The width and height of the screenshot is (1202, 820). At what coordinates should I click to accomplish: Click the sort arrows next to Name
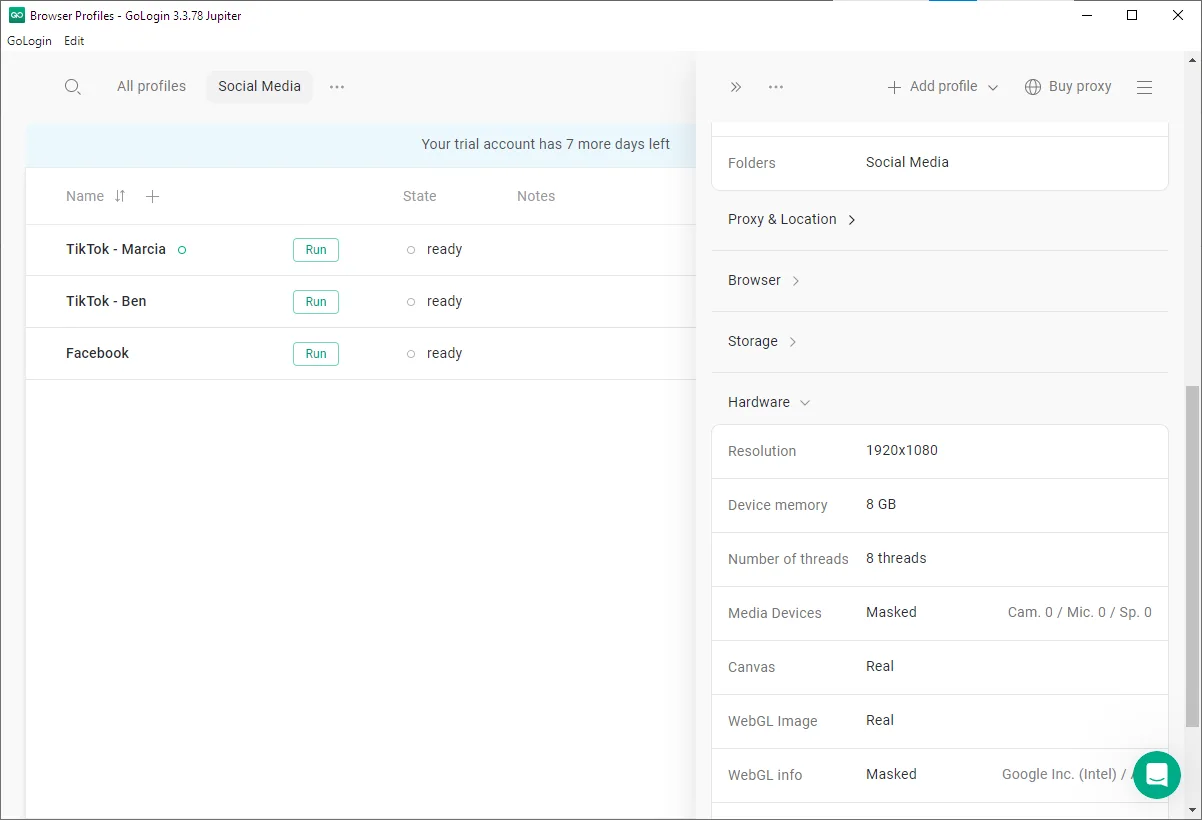click(x=120, y=196)
